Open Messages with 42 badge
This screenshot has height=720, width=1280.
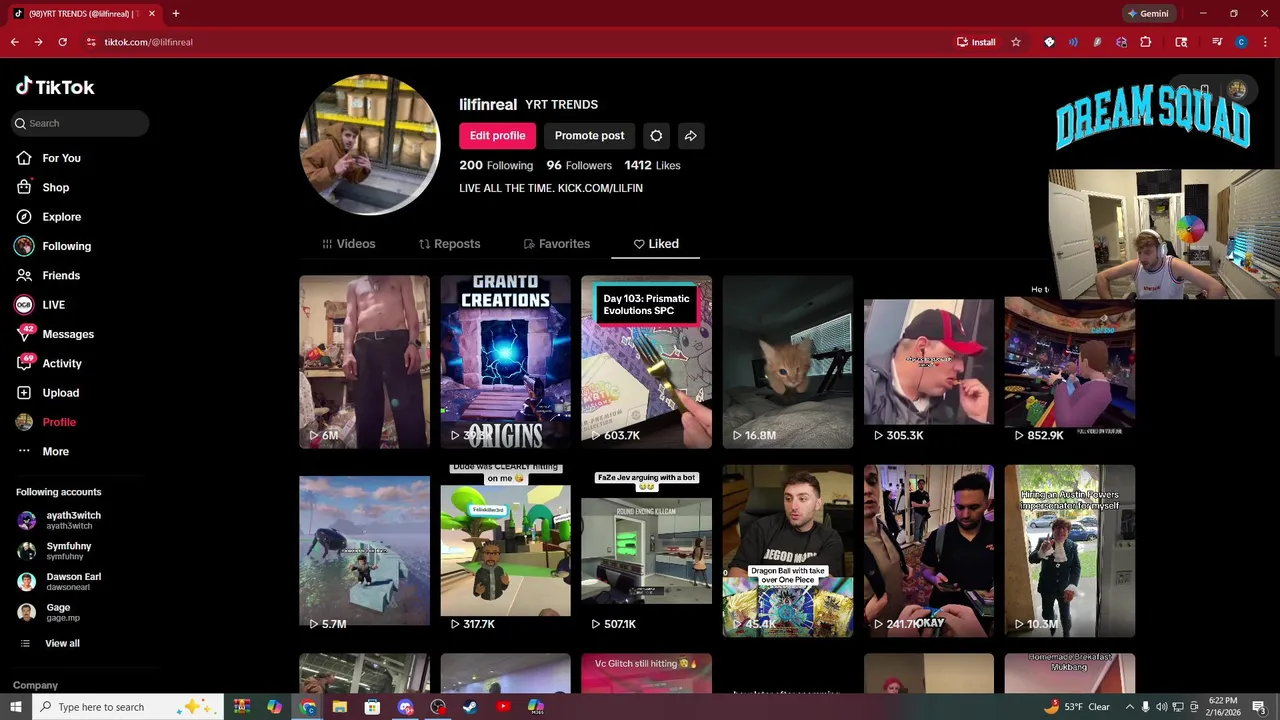(67, 334)
